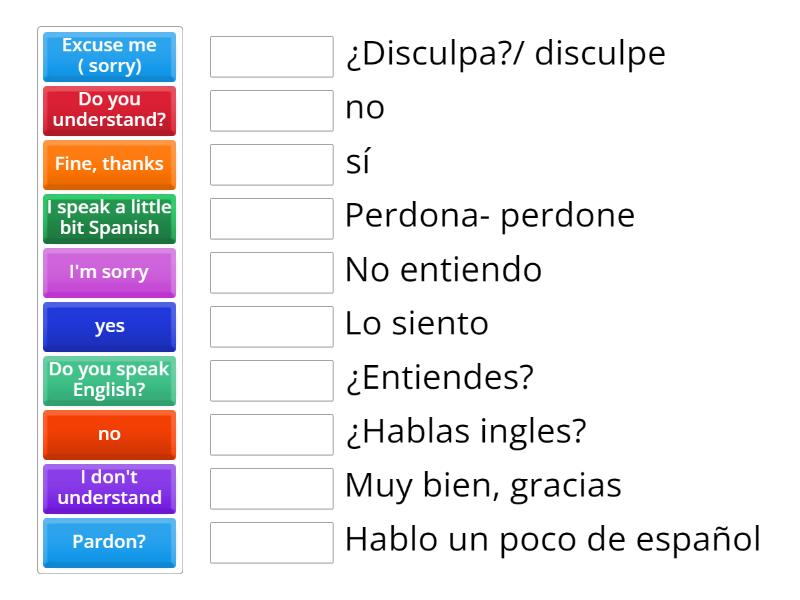Click the box next to 'No entiendo'

click(271, 271)
